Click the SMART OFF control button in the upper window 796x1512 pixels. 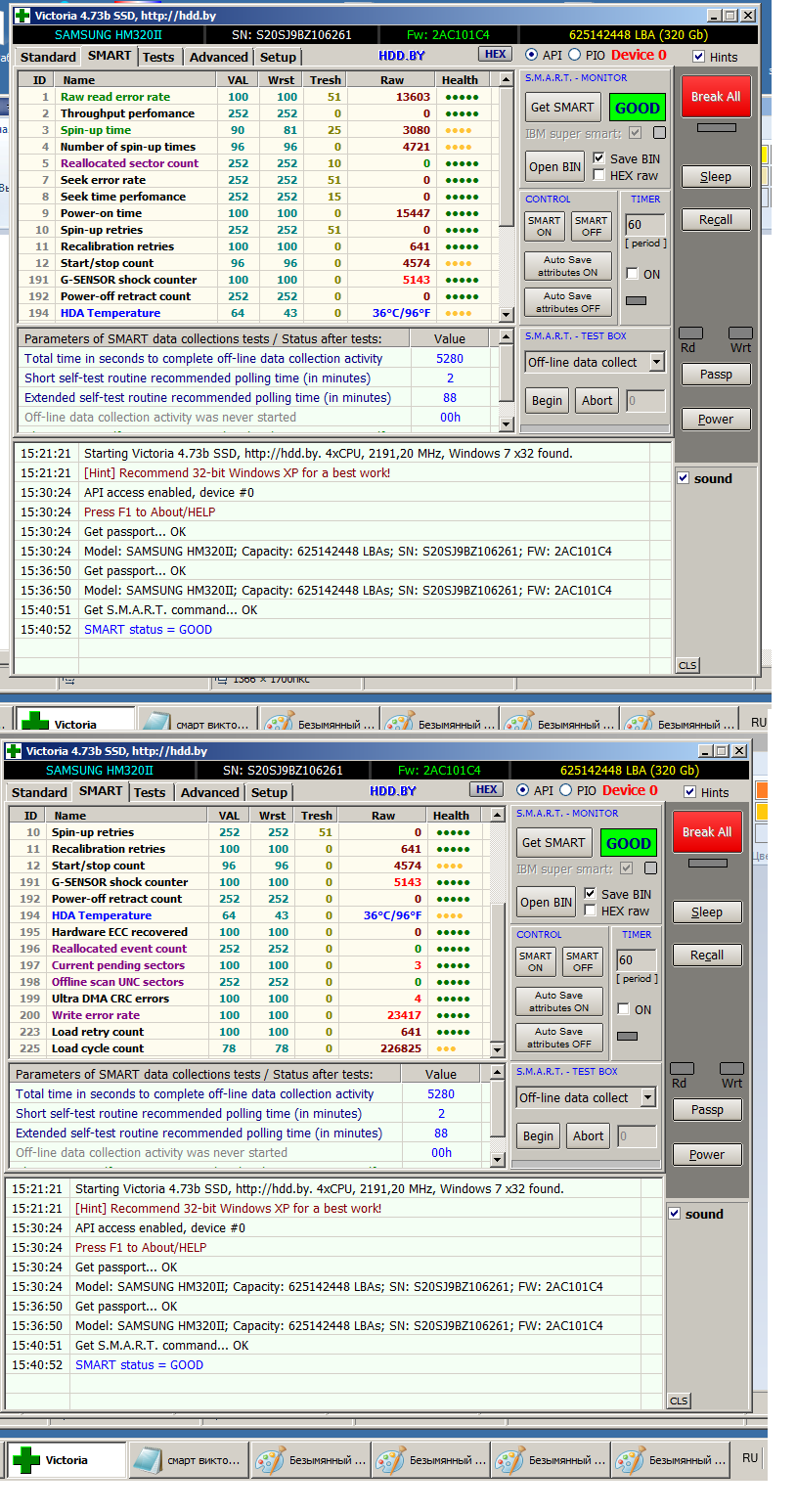(592, 227)
